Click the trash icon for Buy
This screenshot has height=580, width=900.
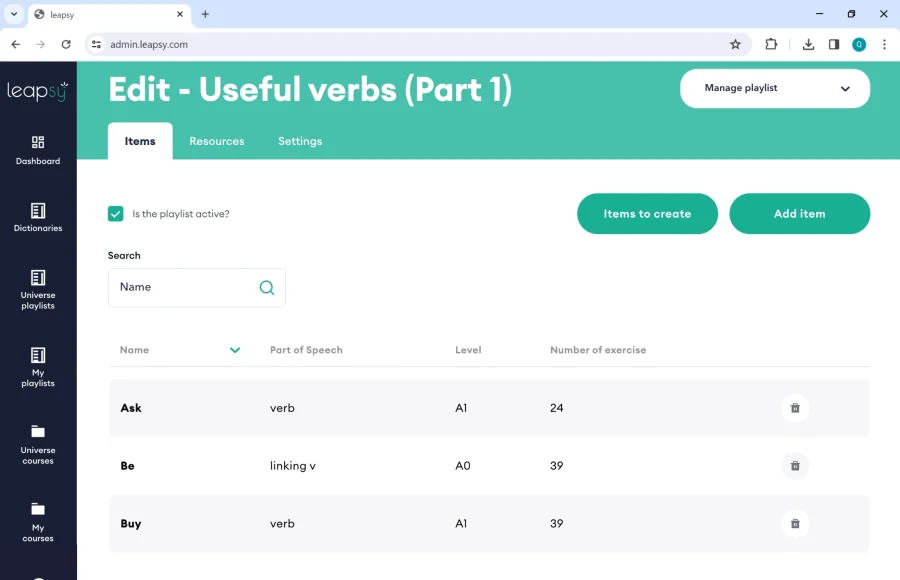coord(795,524)
